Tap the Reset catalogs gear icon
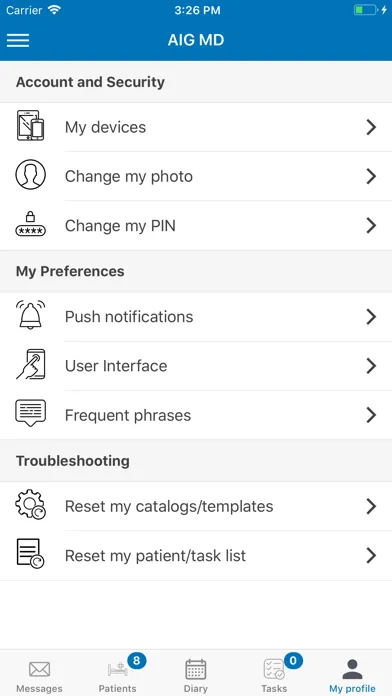Viewport: 392px width, 696px height. pyautogui.click(x=30, y=505)
